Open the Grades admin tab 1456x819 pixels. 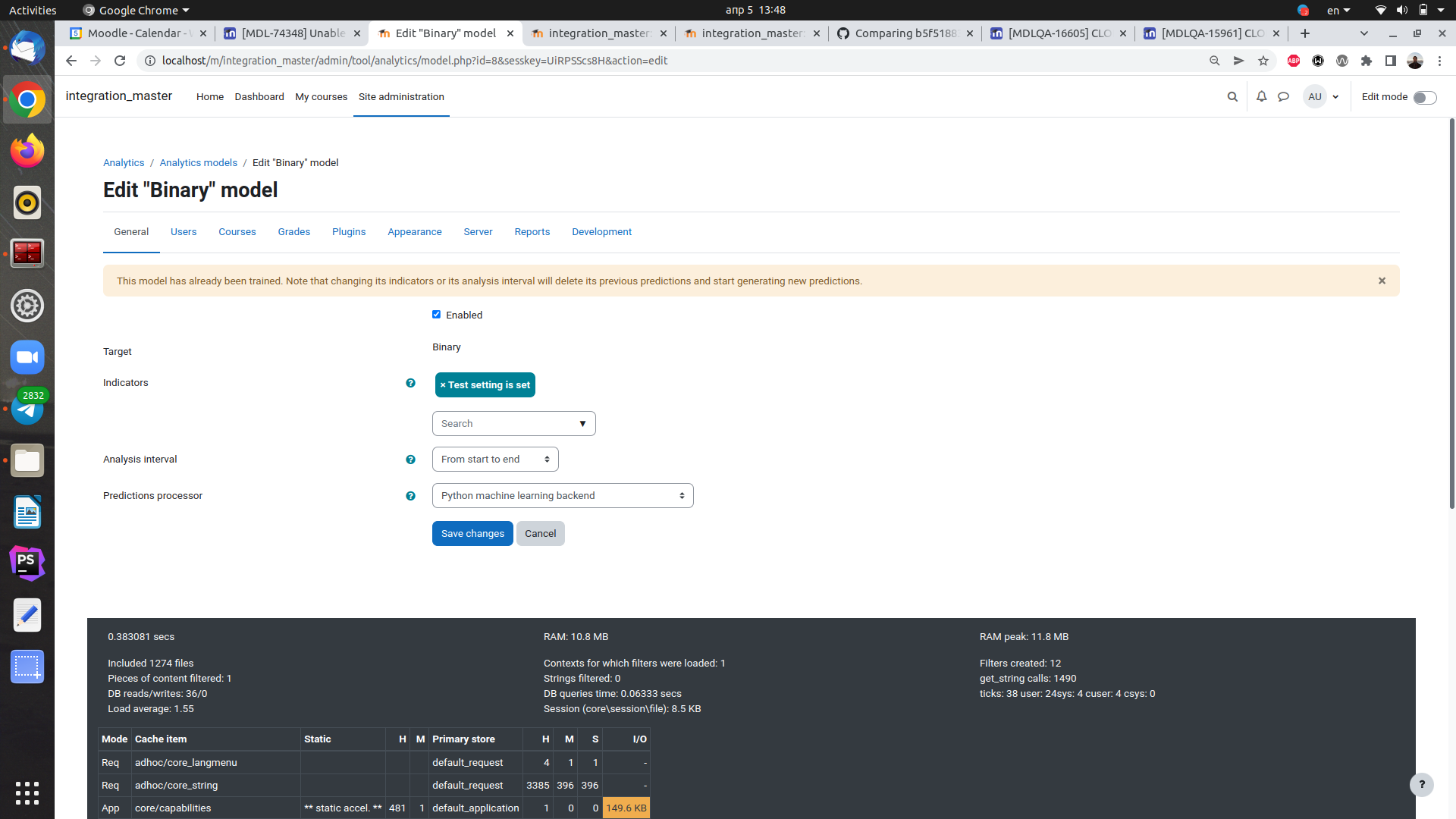click(x=294, y=232)
